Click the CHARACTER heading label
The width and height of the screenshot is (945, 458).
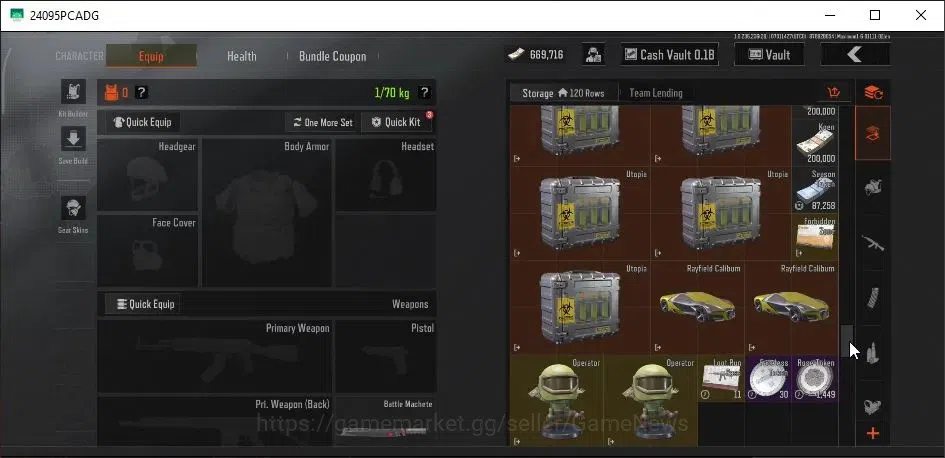[x=80, y=56]
